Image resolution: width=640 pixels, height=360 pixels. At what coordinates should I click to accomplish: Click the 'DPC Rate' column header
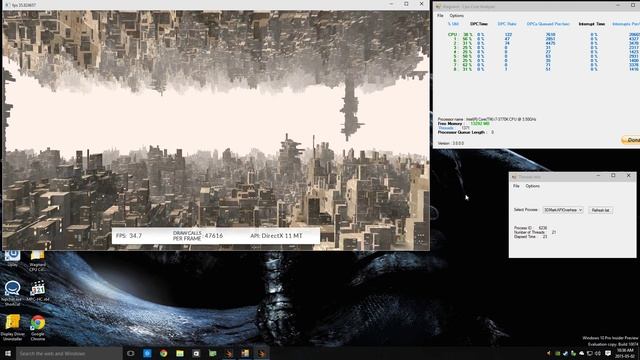coord(507,24)
